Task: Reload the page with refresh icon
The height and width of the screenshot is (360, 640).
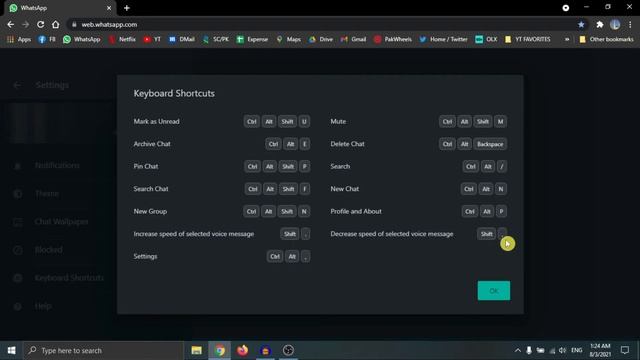Action: pos(40,24)
